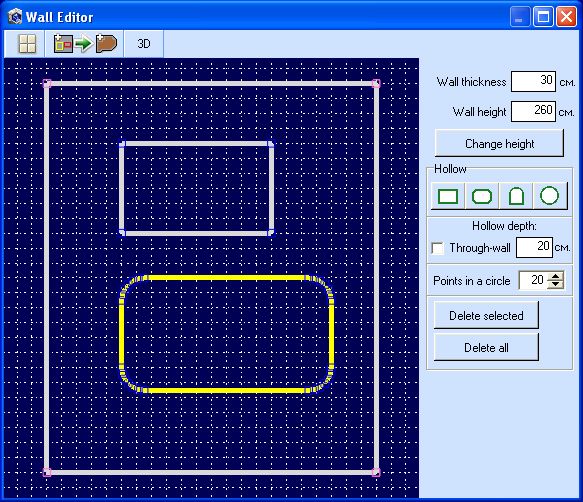Click the Delete selected button
The image size is (583, 502).
(x=486, y=316)
